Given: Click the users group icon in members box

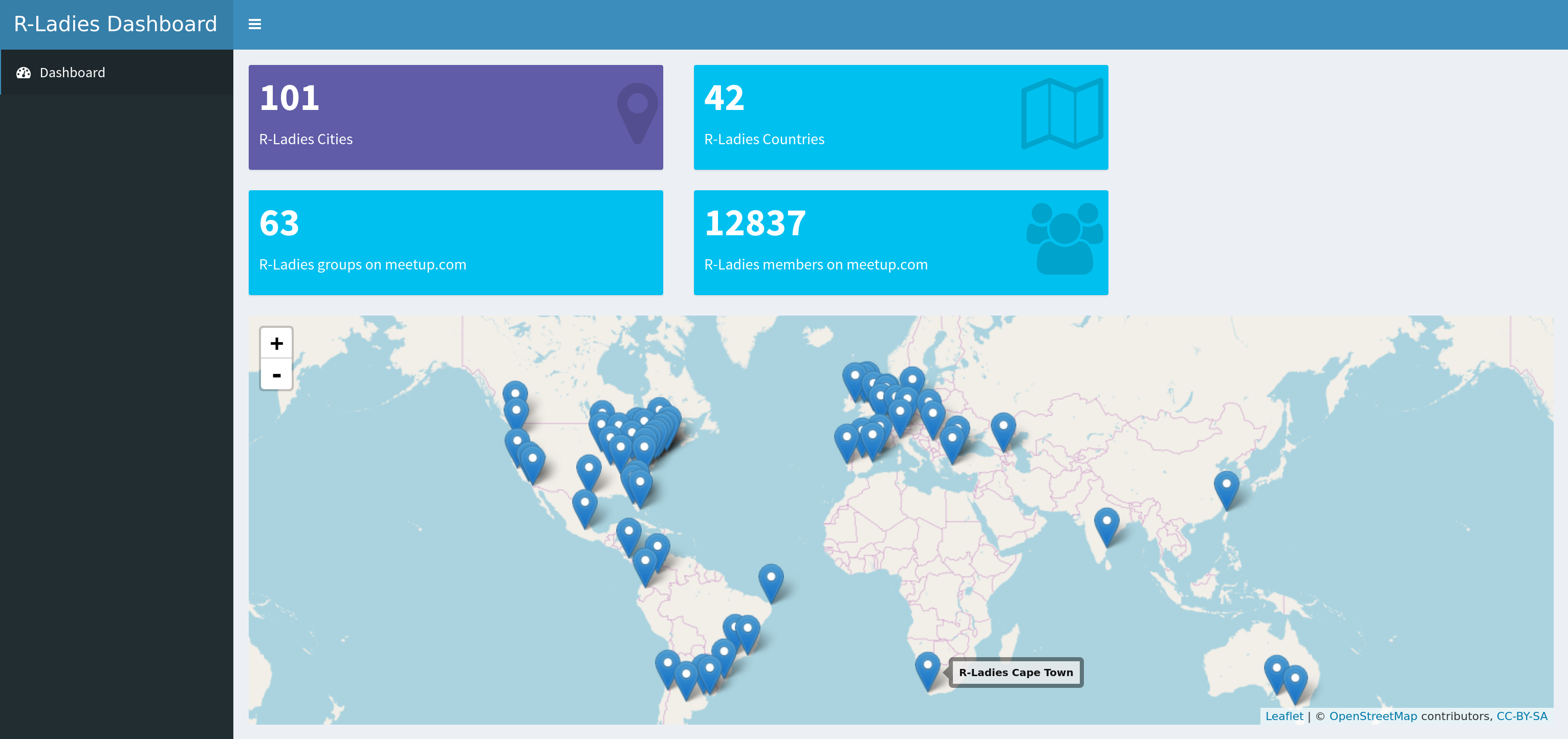Looking at the screenshot, I should [x=1064, y=239].
